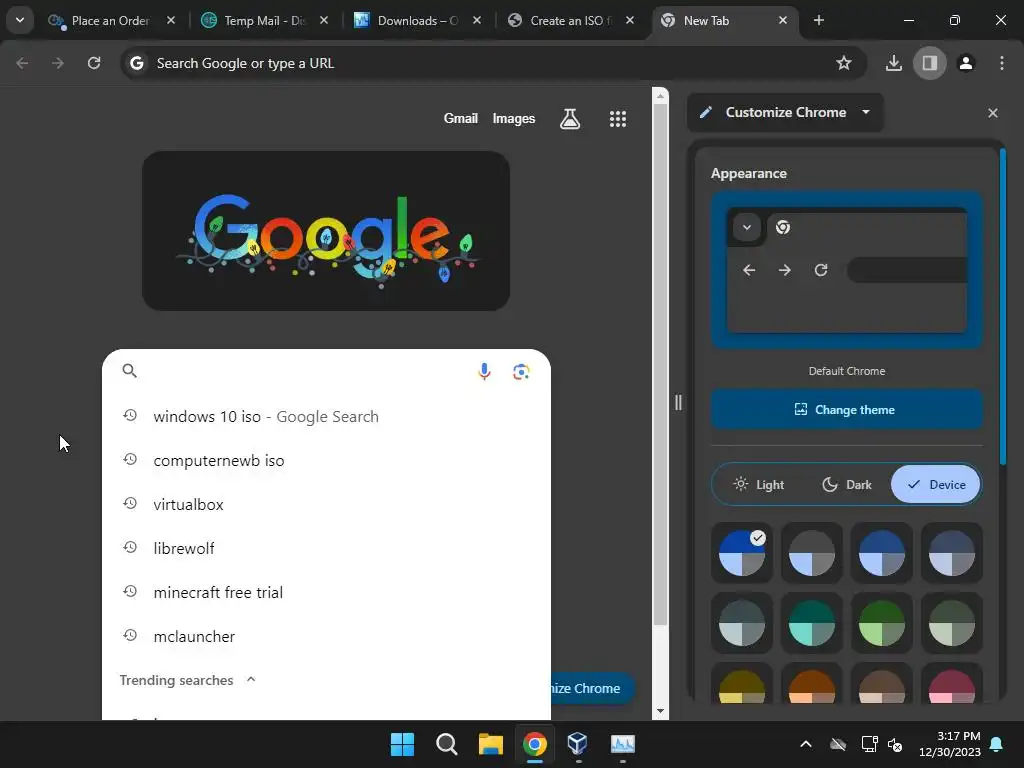The height and width of the screenshot is (768, 1024).
Task: Reload the page
Action: [x=94, y=63]
